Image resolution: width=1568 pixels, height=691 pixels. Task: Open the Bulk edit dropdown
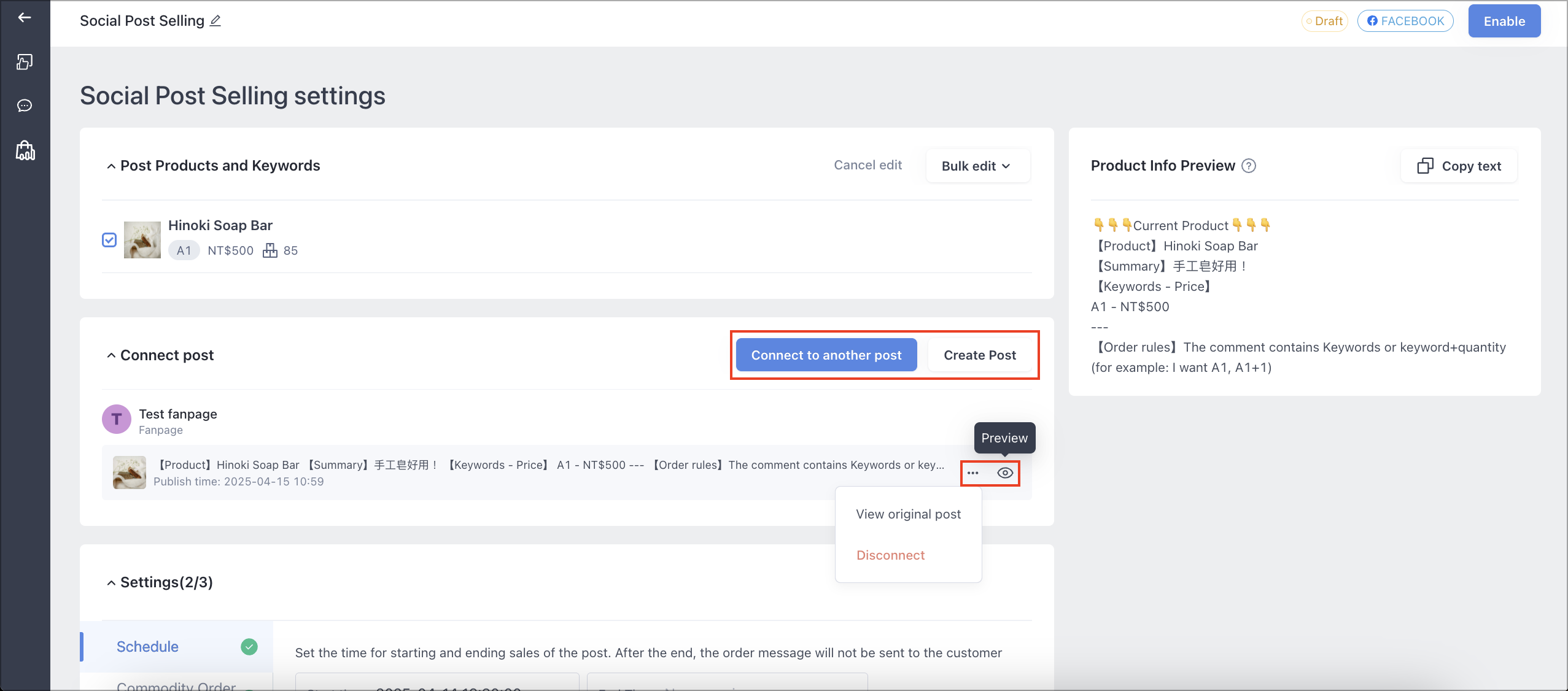coord(977,166)
